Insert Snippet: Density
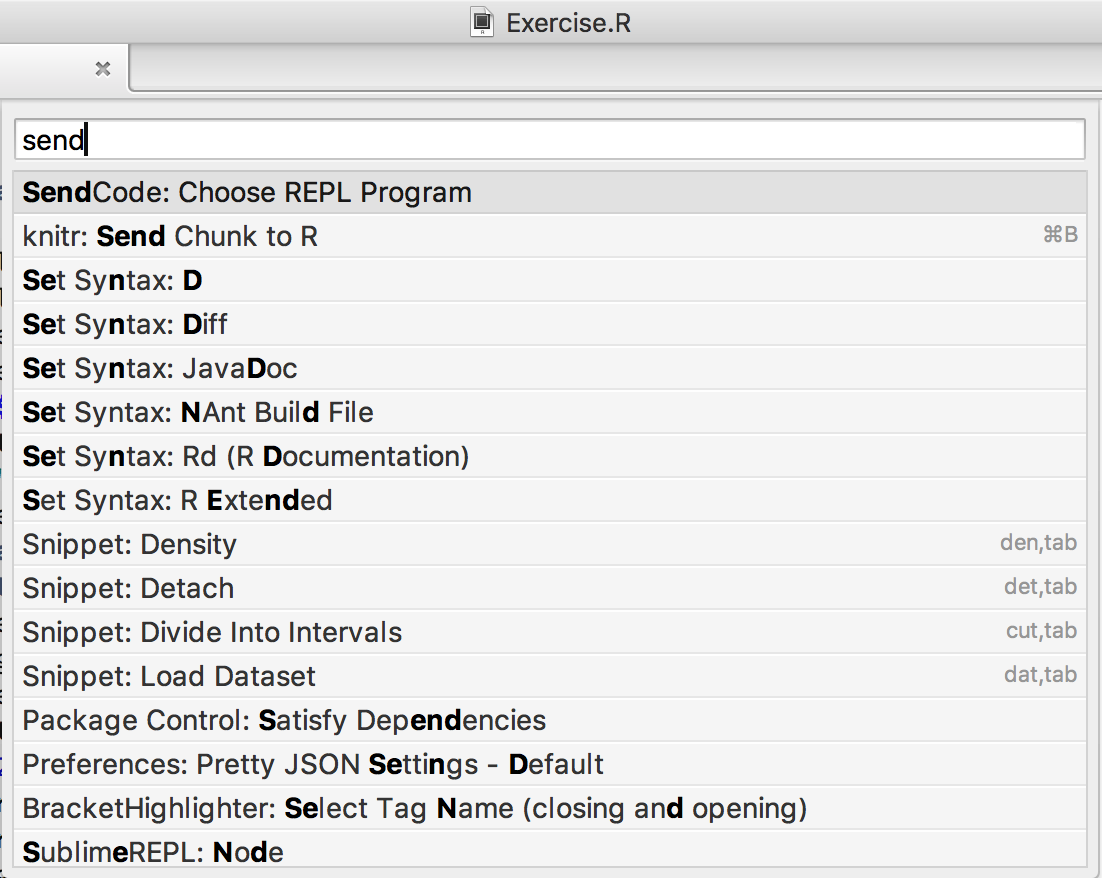The height and width of the screenshot is (878, 1102). click(x=550, y=544)
